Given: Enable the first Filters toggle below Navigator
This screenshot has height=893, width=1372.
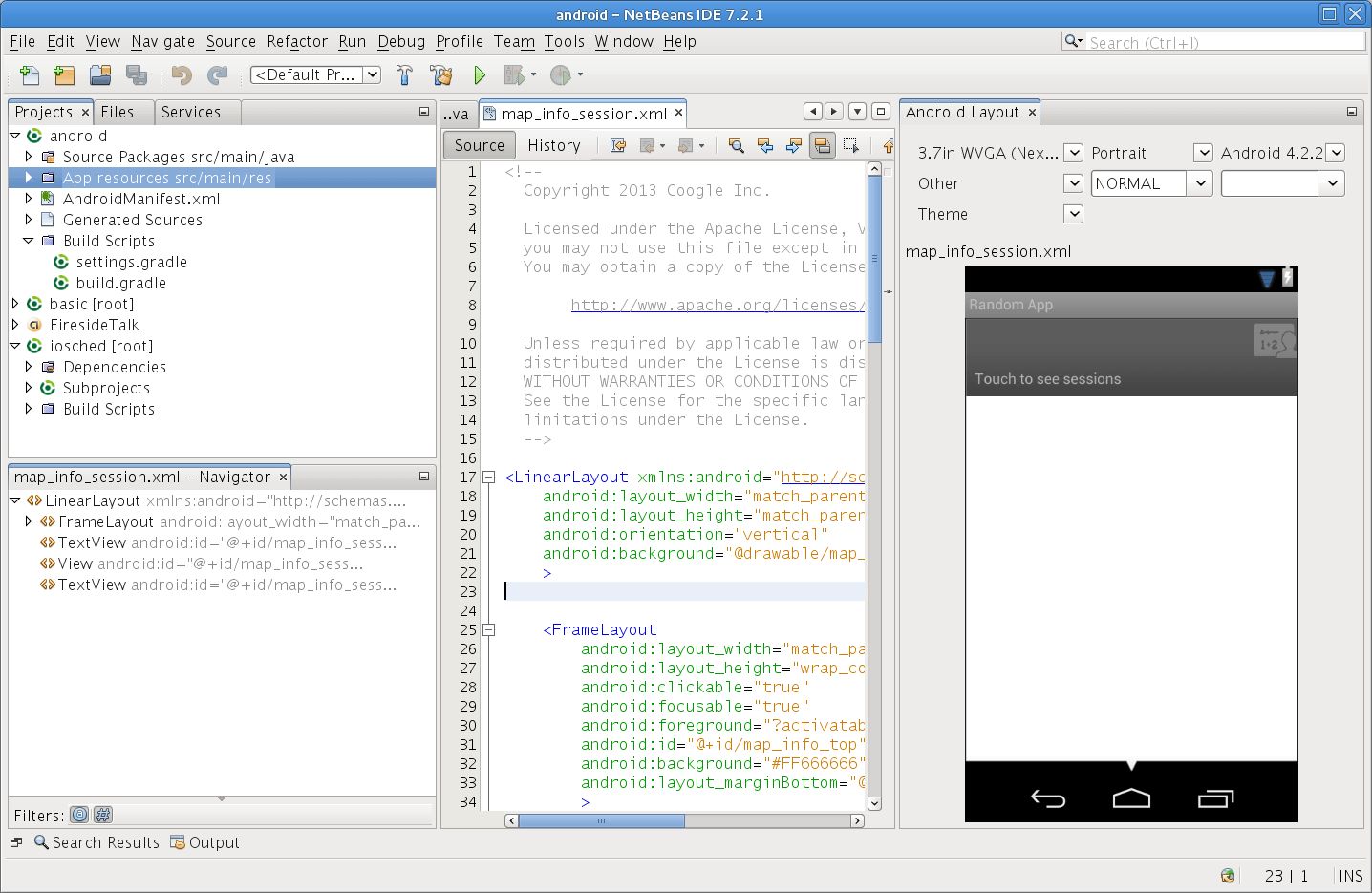Looking at the screenshot, I should click(x=78, y=815).
